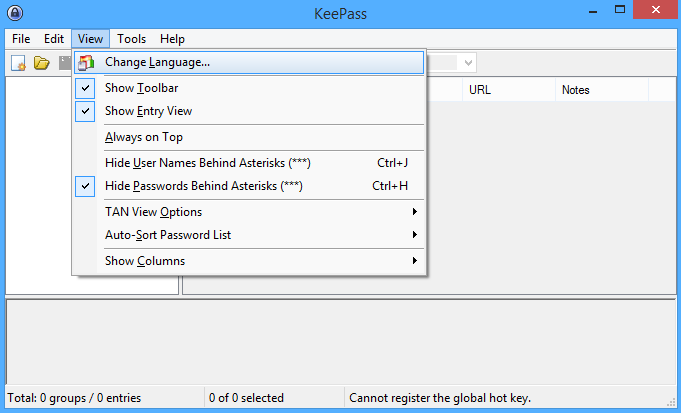
Task: Click the Ctrl+J shortcut label
Action: [x=392, y=163]
